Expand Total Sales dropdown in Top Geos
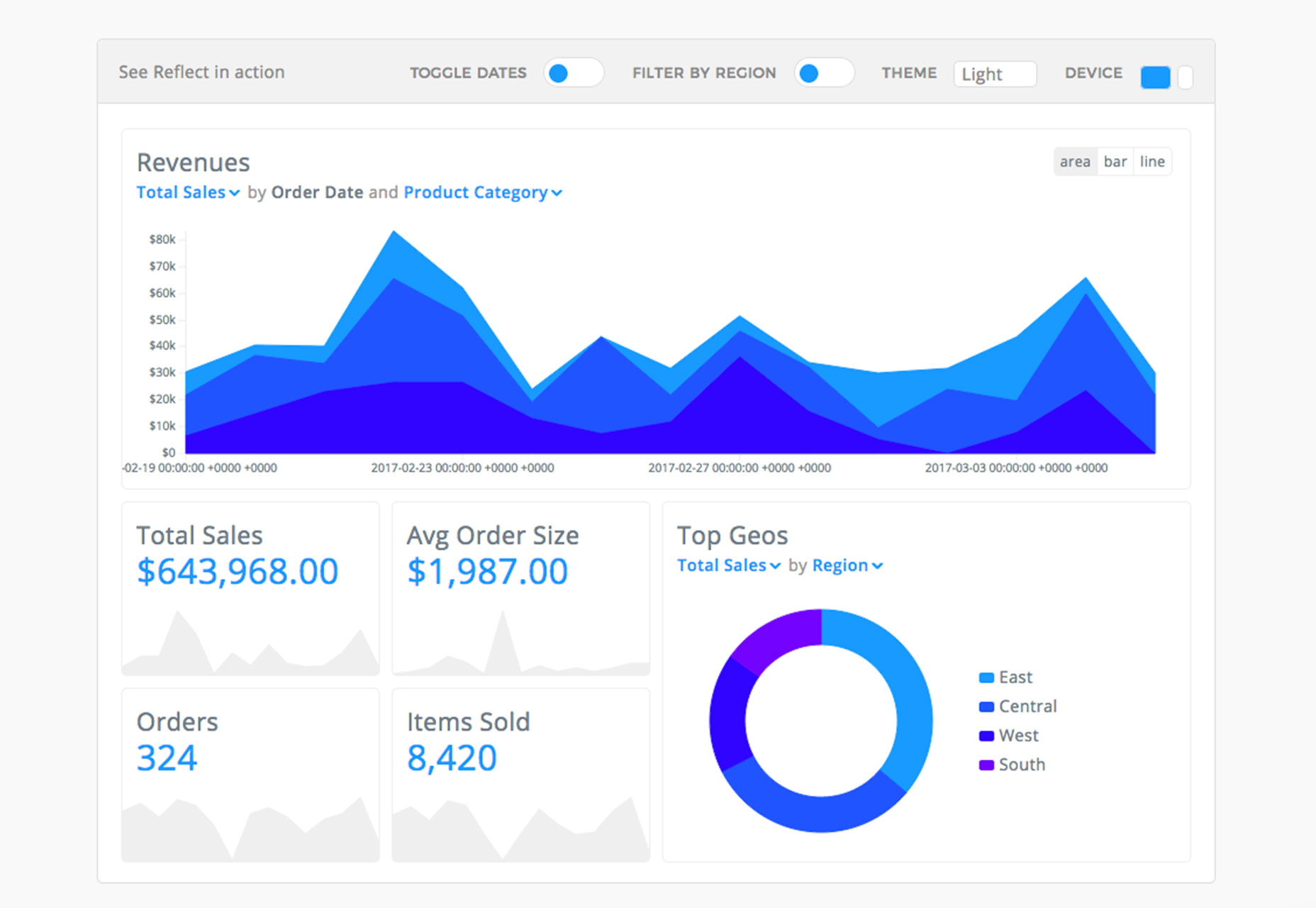 pyautogui.click(x=729, y=565)
